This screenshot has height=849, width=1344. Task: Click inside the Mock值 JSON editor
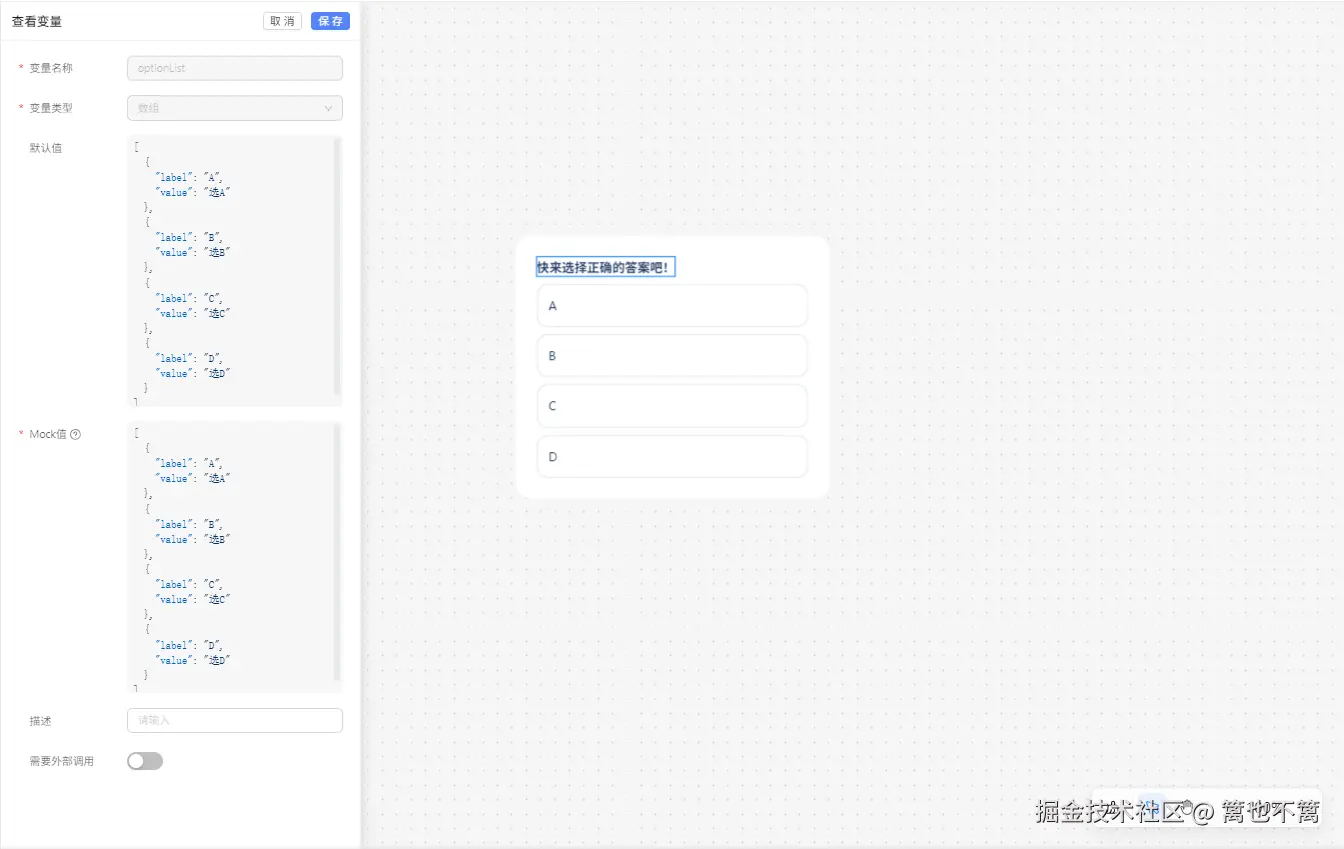[235, 557]
